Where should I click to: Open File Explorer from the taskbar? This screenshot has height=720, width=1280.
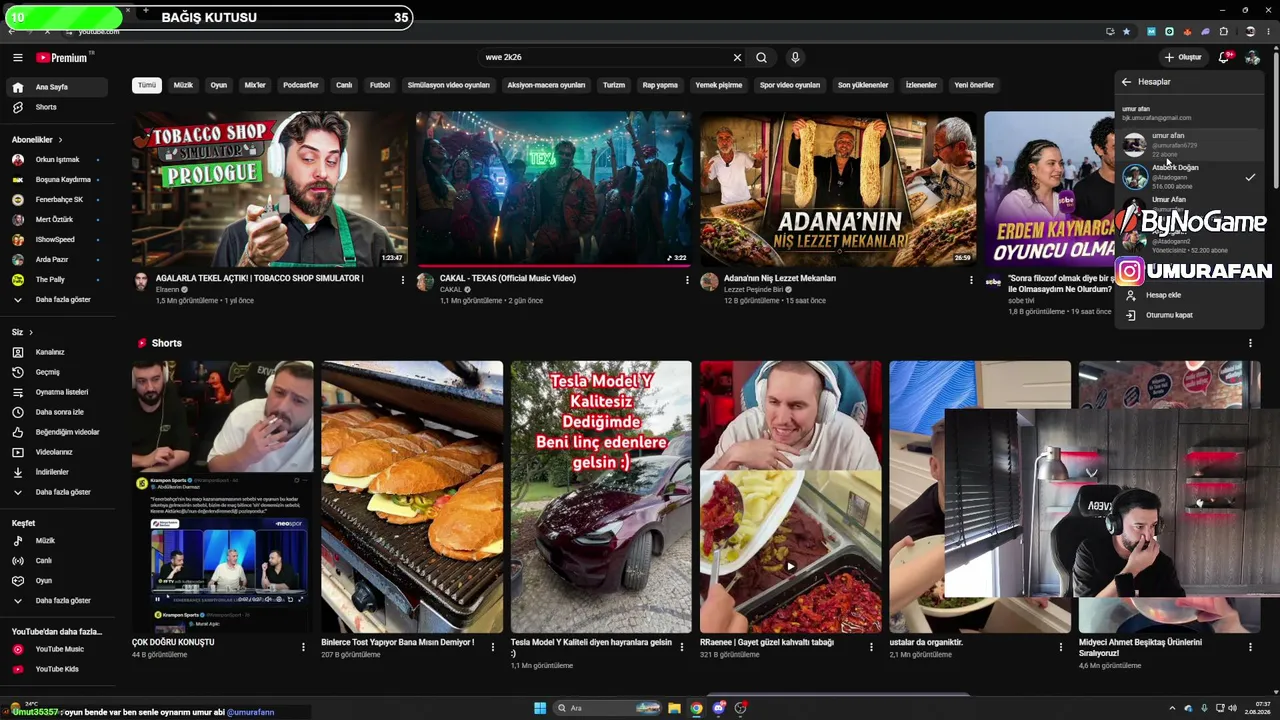[674, 708]
